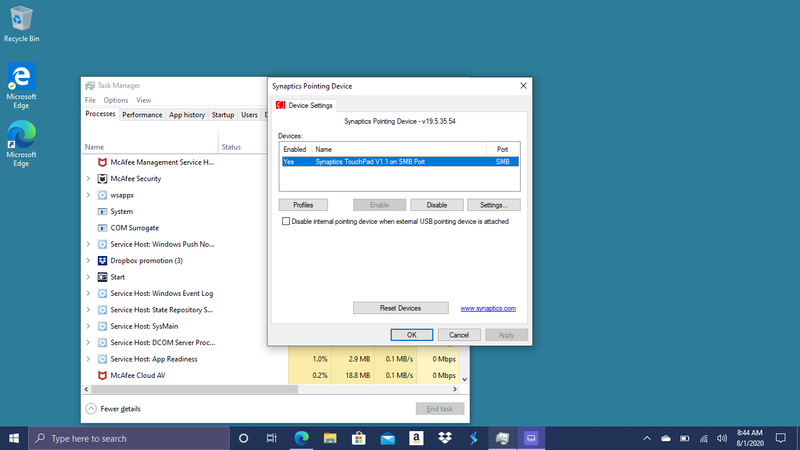Expand Service Host: Windows Event Log
Image resolution: width=800 pixels, height=450 pixels.
tap(88, 293)
